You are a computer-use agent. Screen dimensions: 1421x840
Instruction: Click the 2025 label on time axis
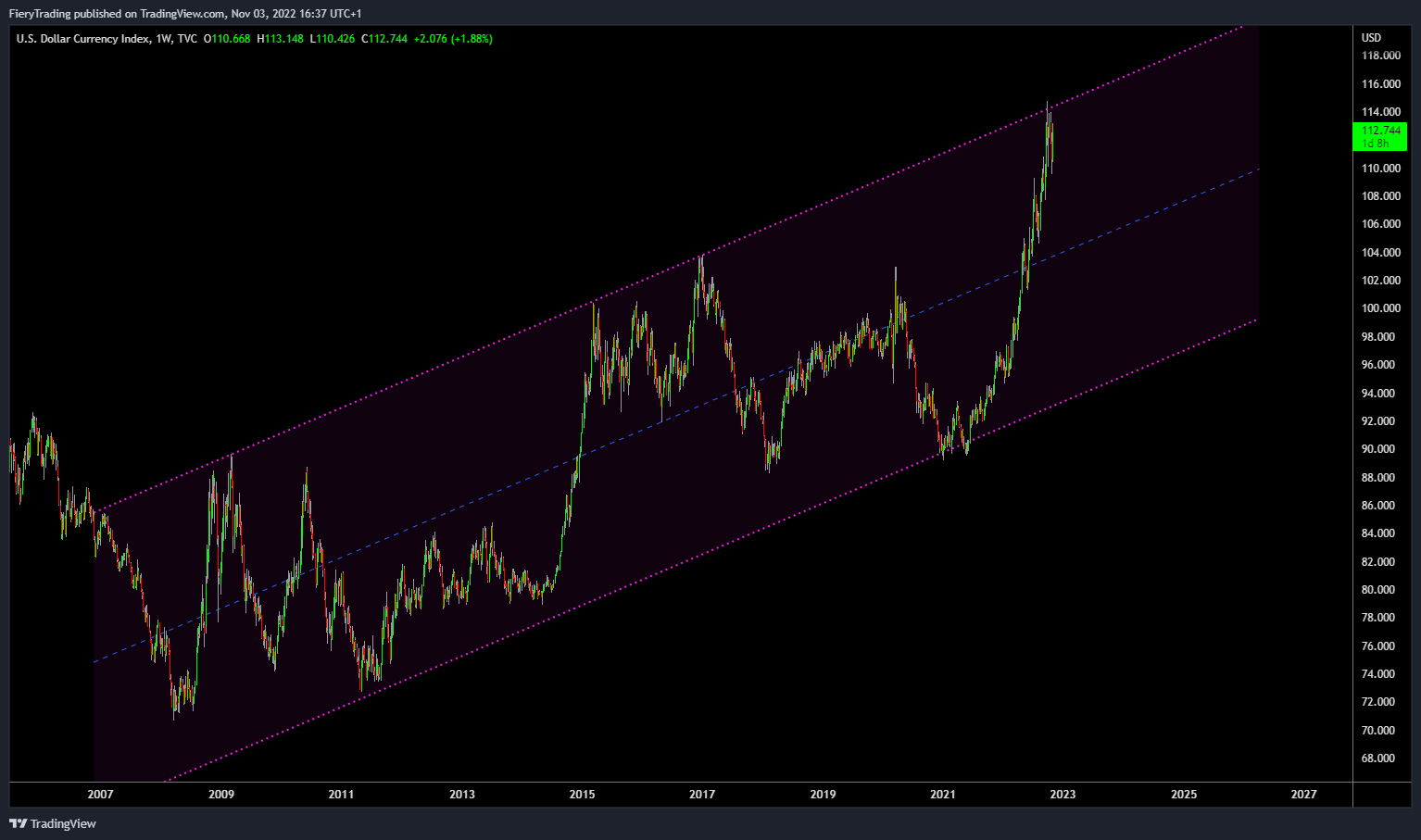pyautogui.click(x=1184, y=795)
